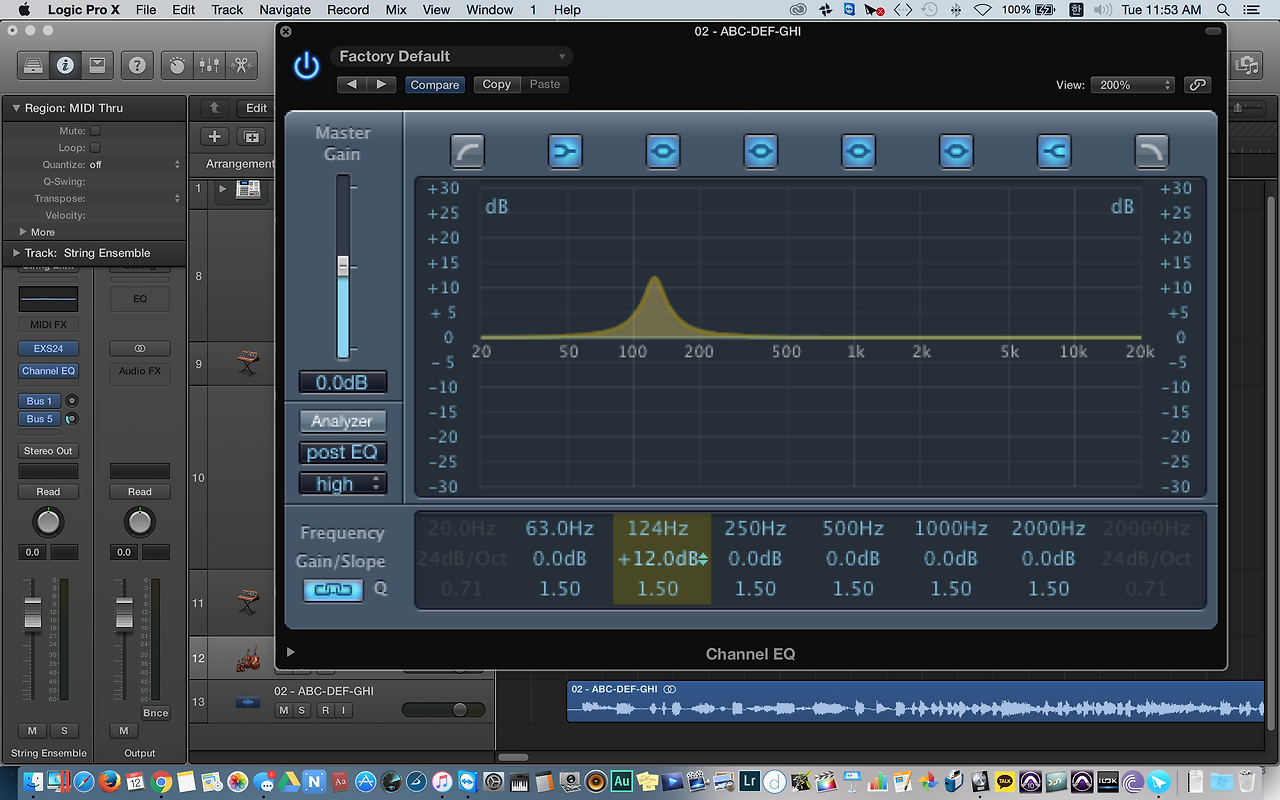Click the 63.0Hz frequency value
This screenshot has height=800, width=1280.
(560, 528)
